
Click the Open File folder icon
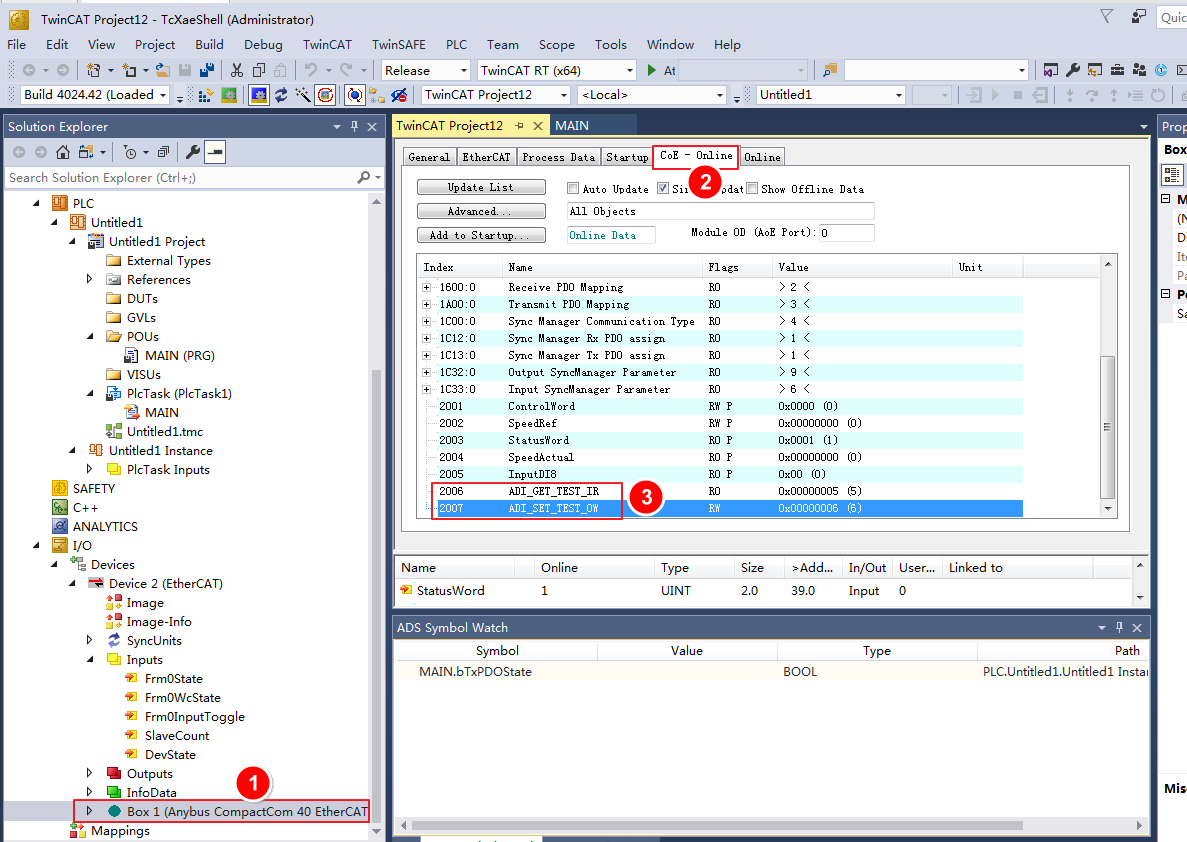[163, 70]
